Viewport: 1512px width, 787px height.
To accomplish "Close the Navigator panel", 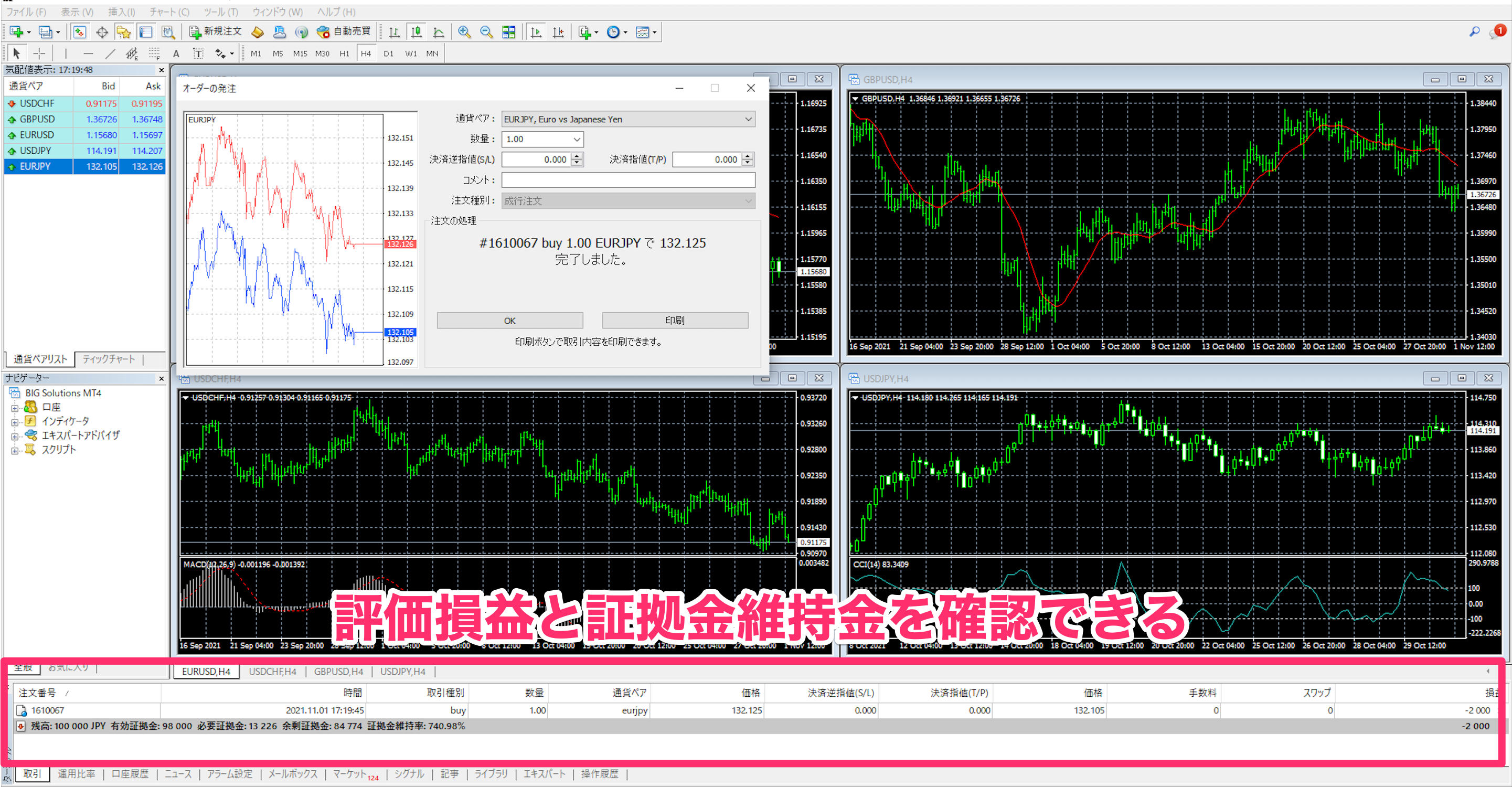I will [x=162, y=378].
